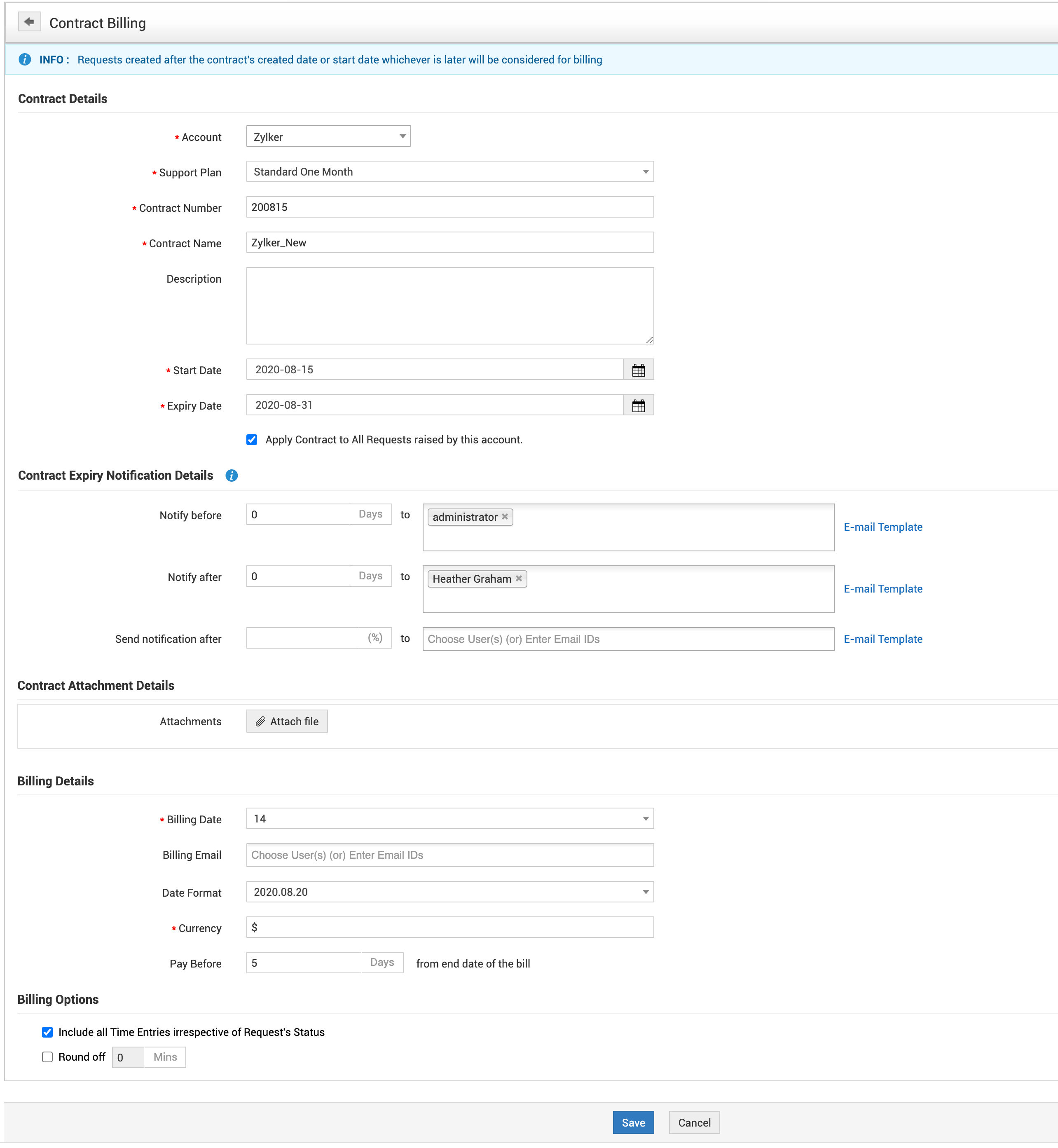Image resolution: width=1058 pixels, height=1148 pixels.
Task: Click the INFO banner icon
Action: click(x=25, y=60)
